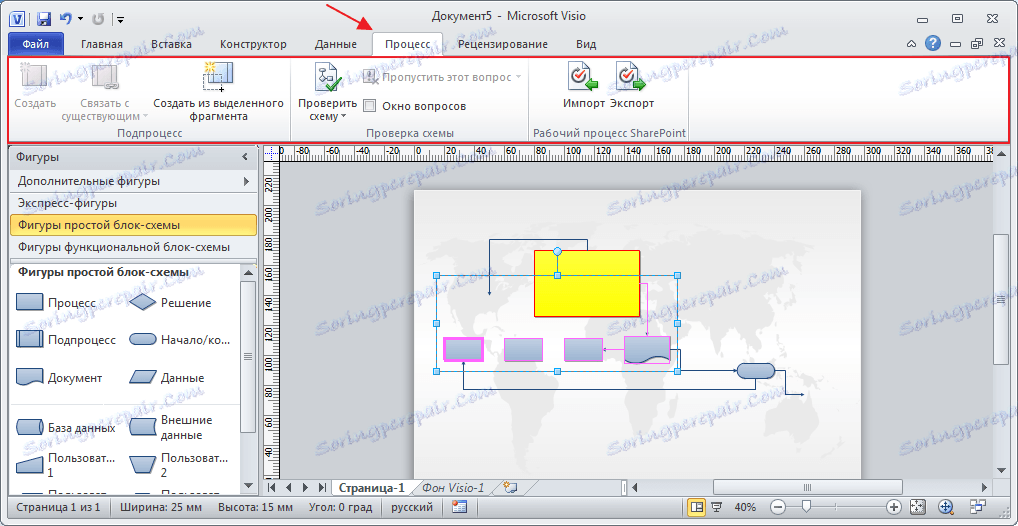Screen dimensions: 1018x526
Task: Open the Проверить схему dropdown arrow
Action: [x=343, y=117]
